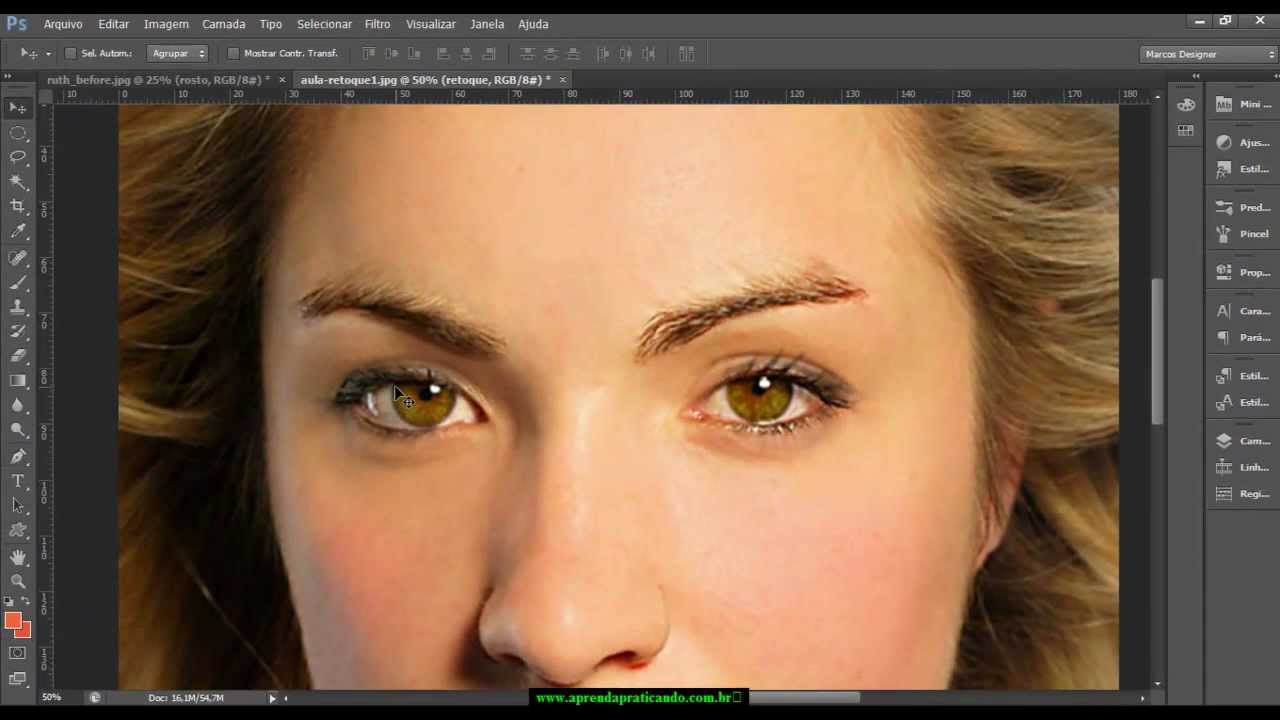This screenshot has width=1280, height=720.
Task: Open the Editar menu
Action: (x=113, y=24)
